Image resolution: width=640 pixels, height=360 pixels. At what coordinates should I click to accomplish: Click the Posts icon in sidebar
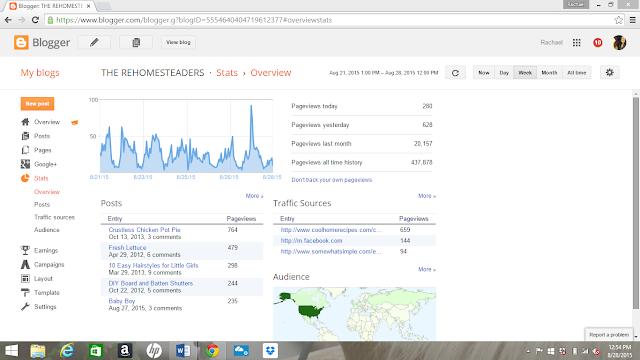click(x=25, y=136)
